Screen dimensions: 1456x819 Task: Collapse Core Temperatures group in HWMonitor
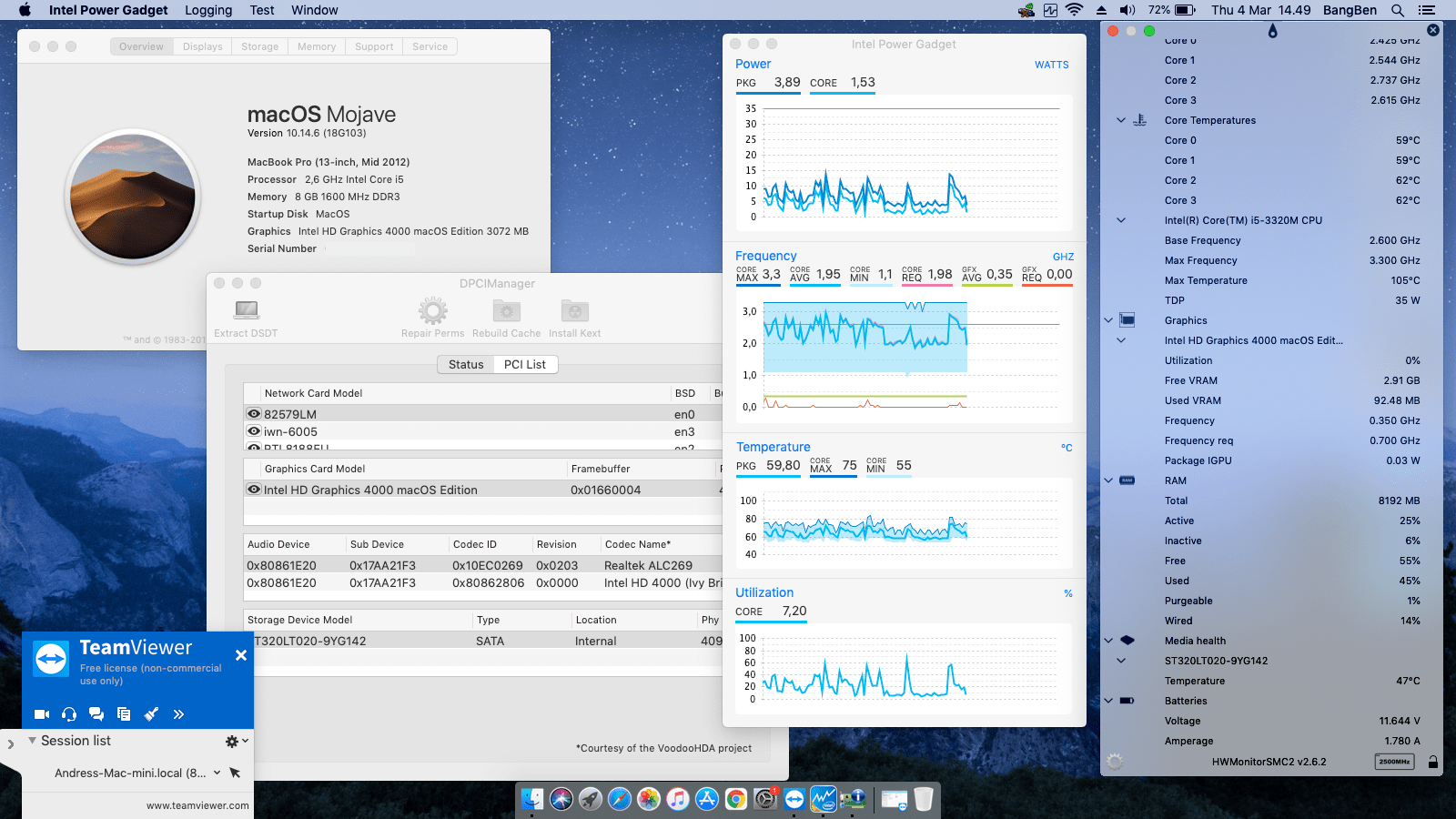(x=1121, y=120)
